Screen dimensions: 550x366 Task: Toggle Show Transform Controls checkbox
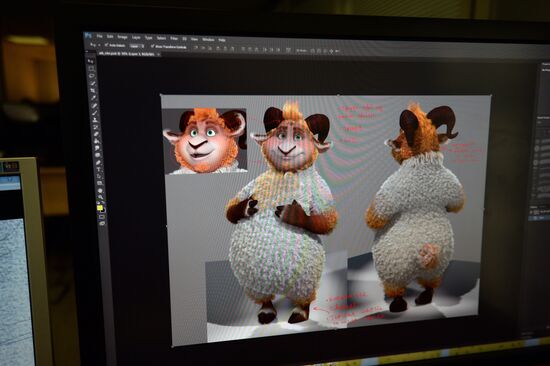pyautogui.click(x=152, y=46)
